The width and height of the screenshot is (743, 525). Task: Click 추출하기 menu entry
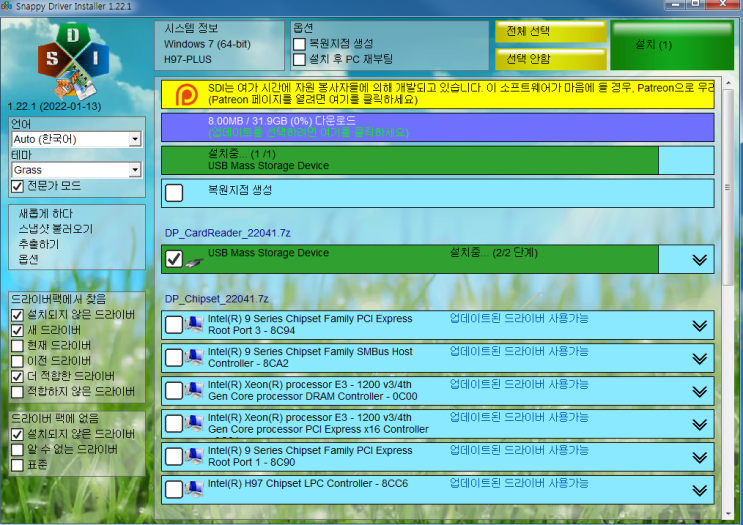(x=39, y=244)
